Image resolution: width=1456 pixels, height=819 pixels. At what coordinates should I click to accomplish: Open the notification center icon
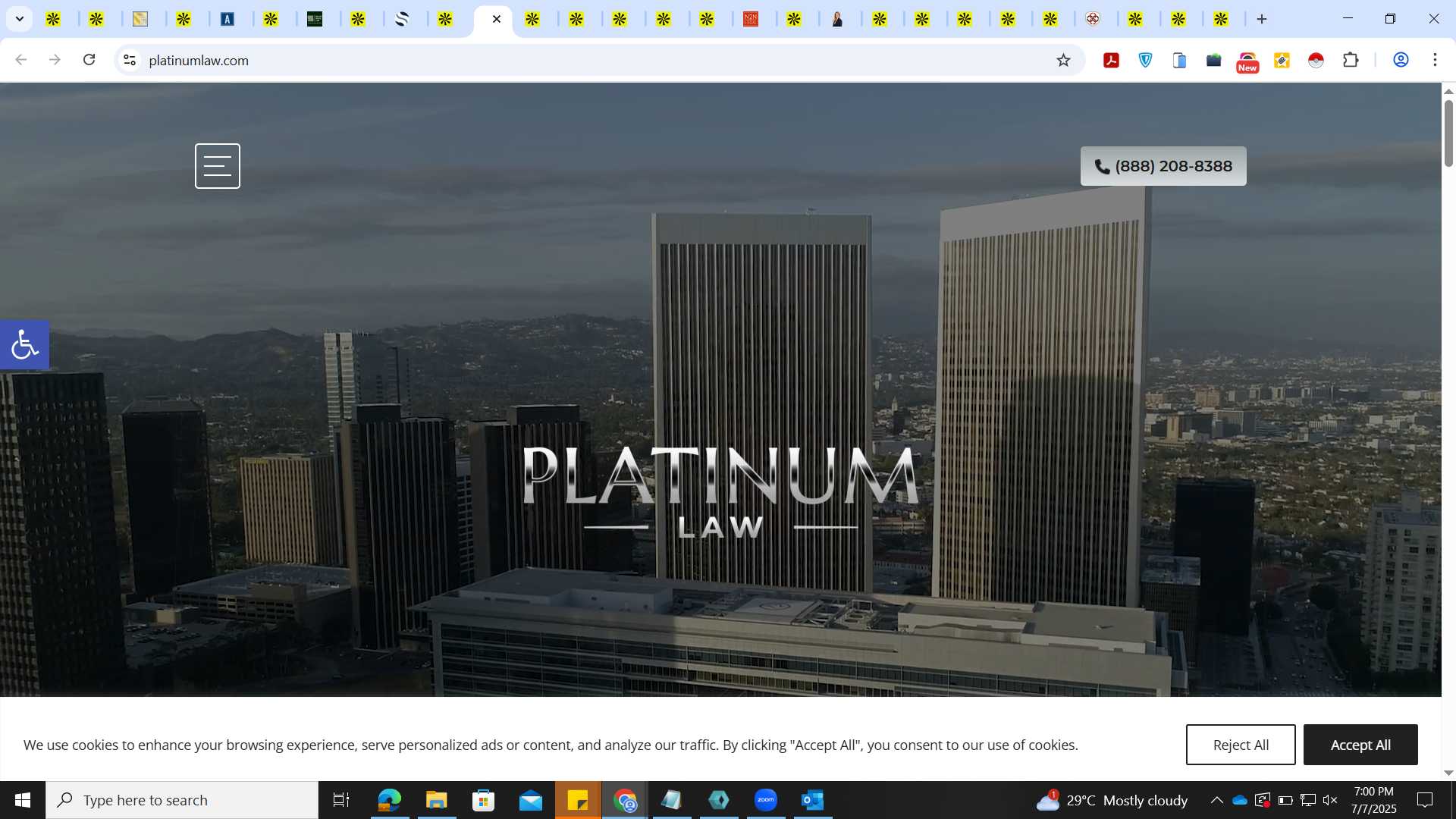(x=1425, y=800)
